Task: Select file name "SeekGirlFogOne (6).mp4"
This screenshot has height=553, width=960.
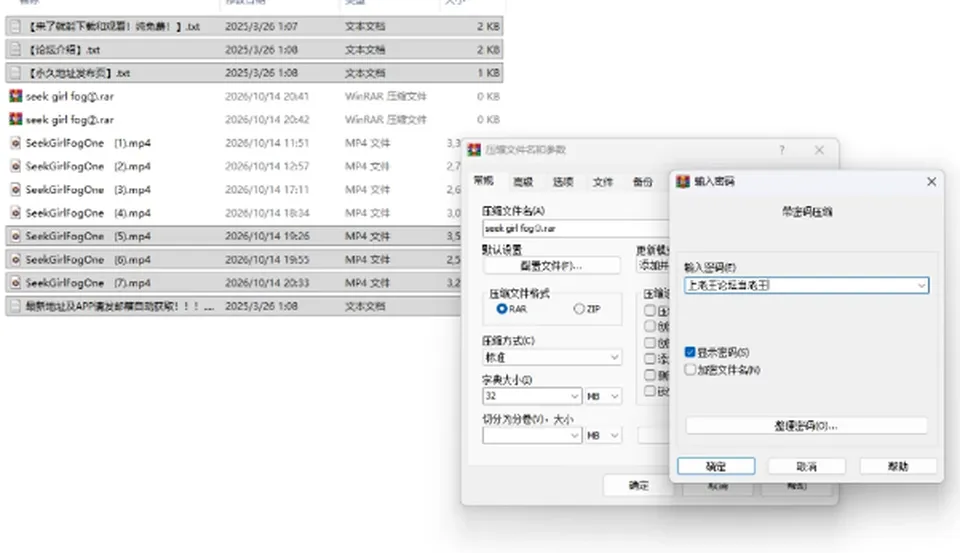Action: 88,260
